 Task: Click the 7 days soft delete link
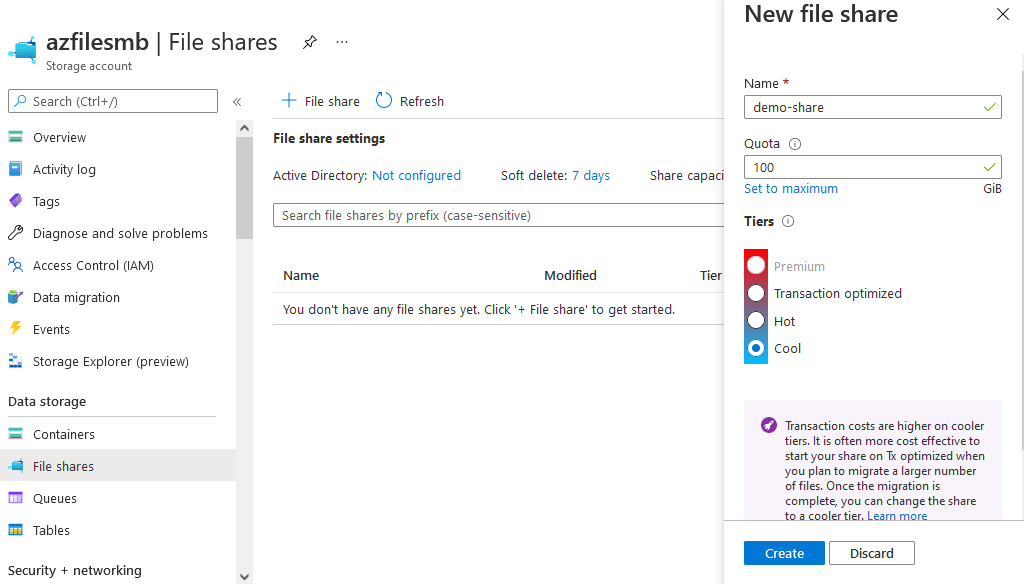[591, 176]
